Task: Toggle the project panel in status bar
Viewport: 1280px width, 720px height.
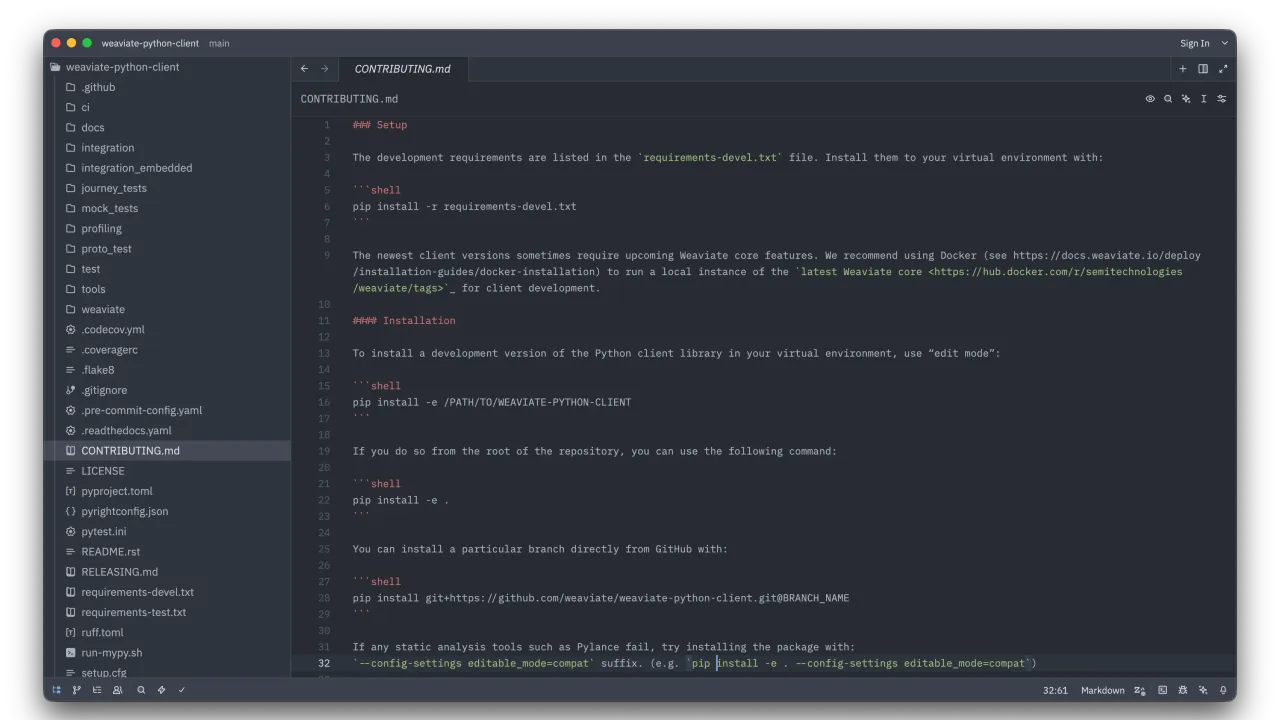Action: pos(56,690)
